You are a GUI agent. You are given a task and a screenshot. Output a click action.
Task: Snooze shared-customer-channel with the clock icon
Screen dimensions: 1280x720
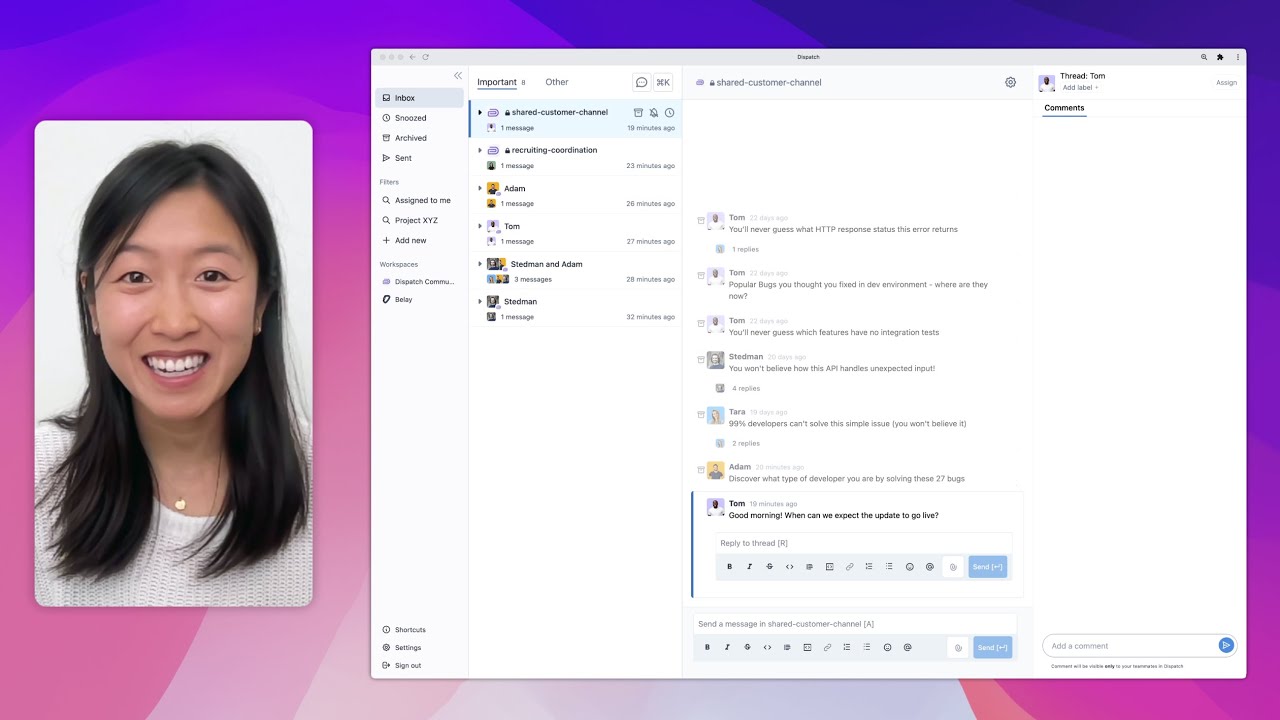point(669,113)
